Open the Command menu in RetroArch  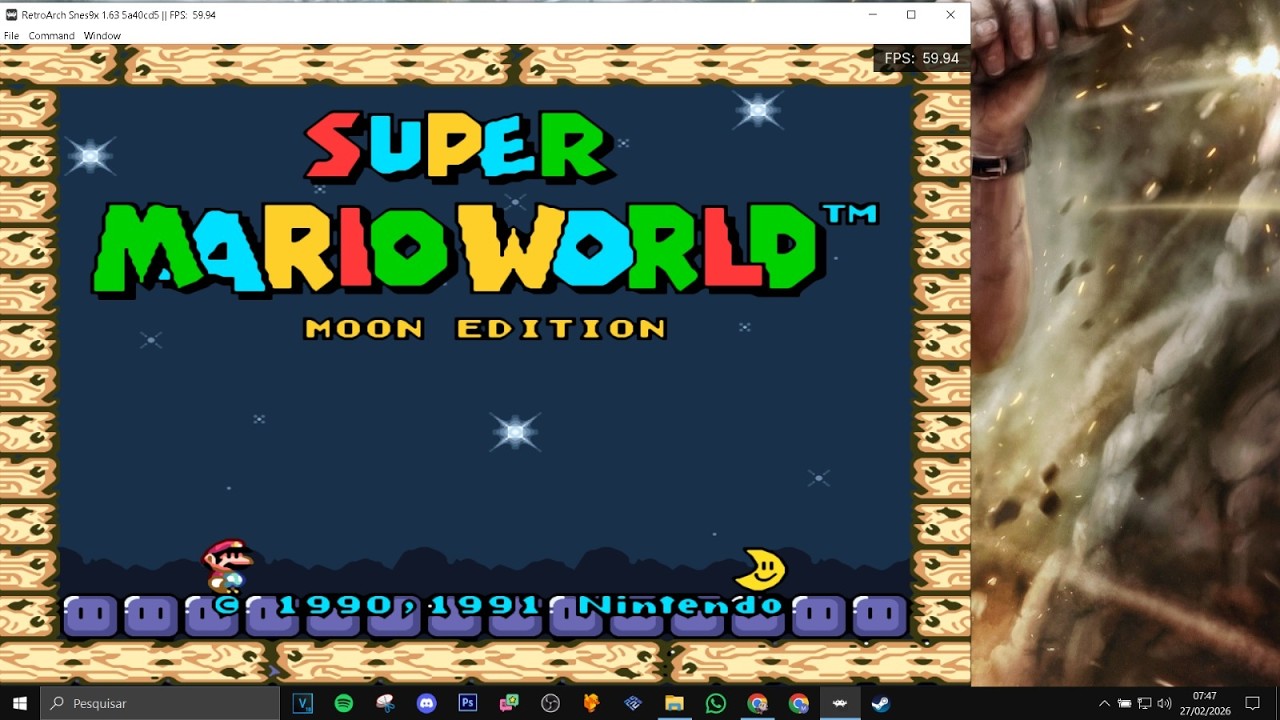tap(51, 35)
